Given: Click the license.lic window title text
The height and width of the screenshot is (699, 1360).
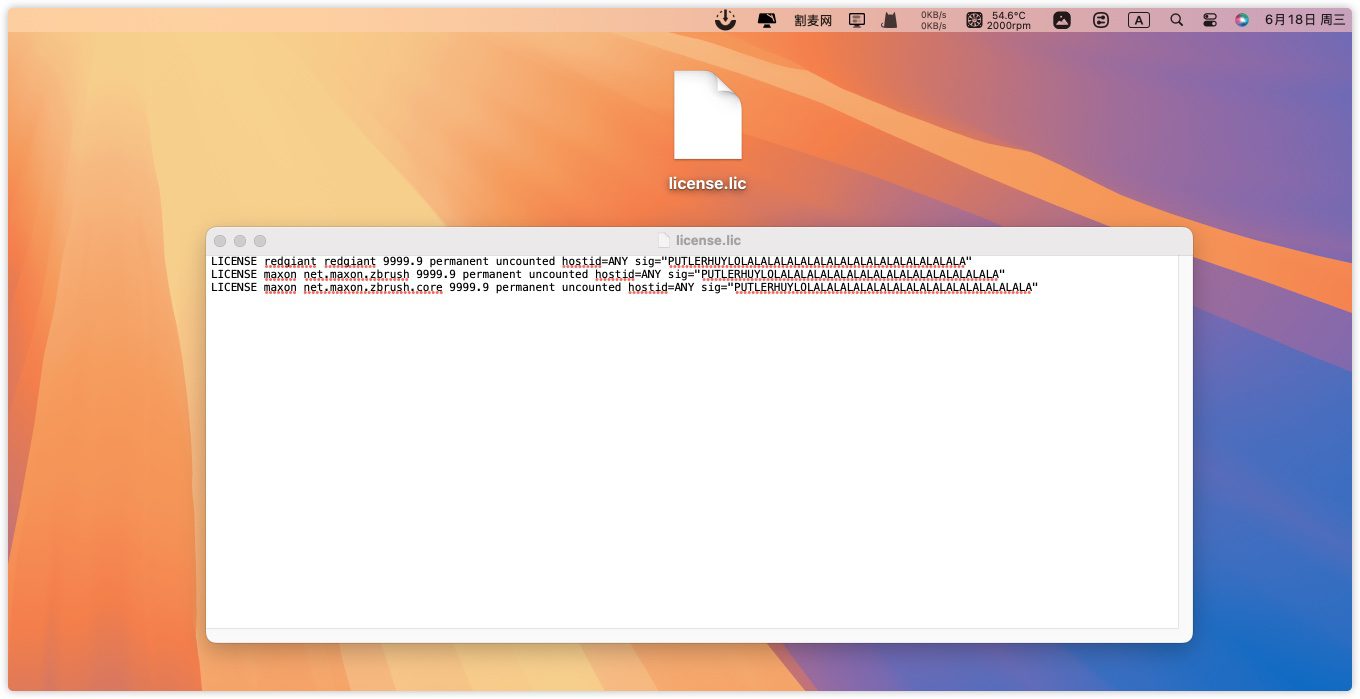Looking at the screenshot, I should (708, 241).
